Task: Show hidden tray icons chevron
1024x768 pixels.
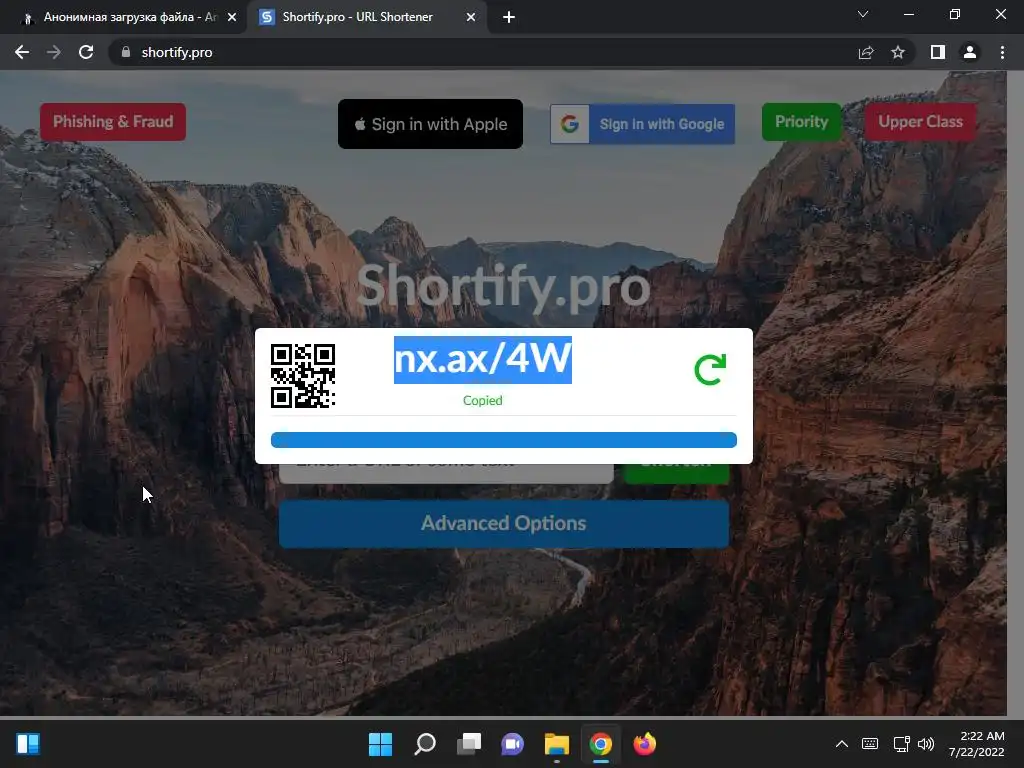Action: pyautogui.click(x=842, y=744)
